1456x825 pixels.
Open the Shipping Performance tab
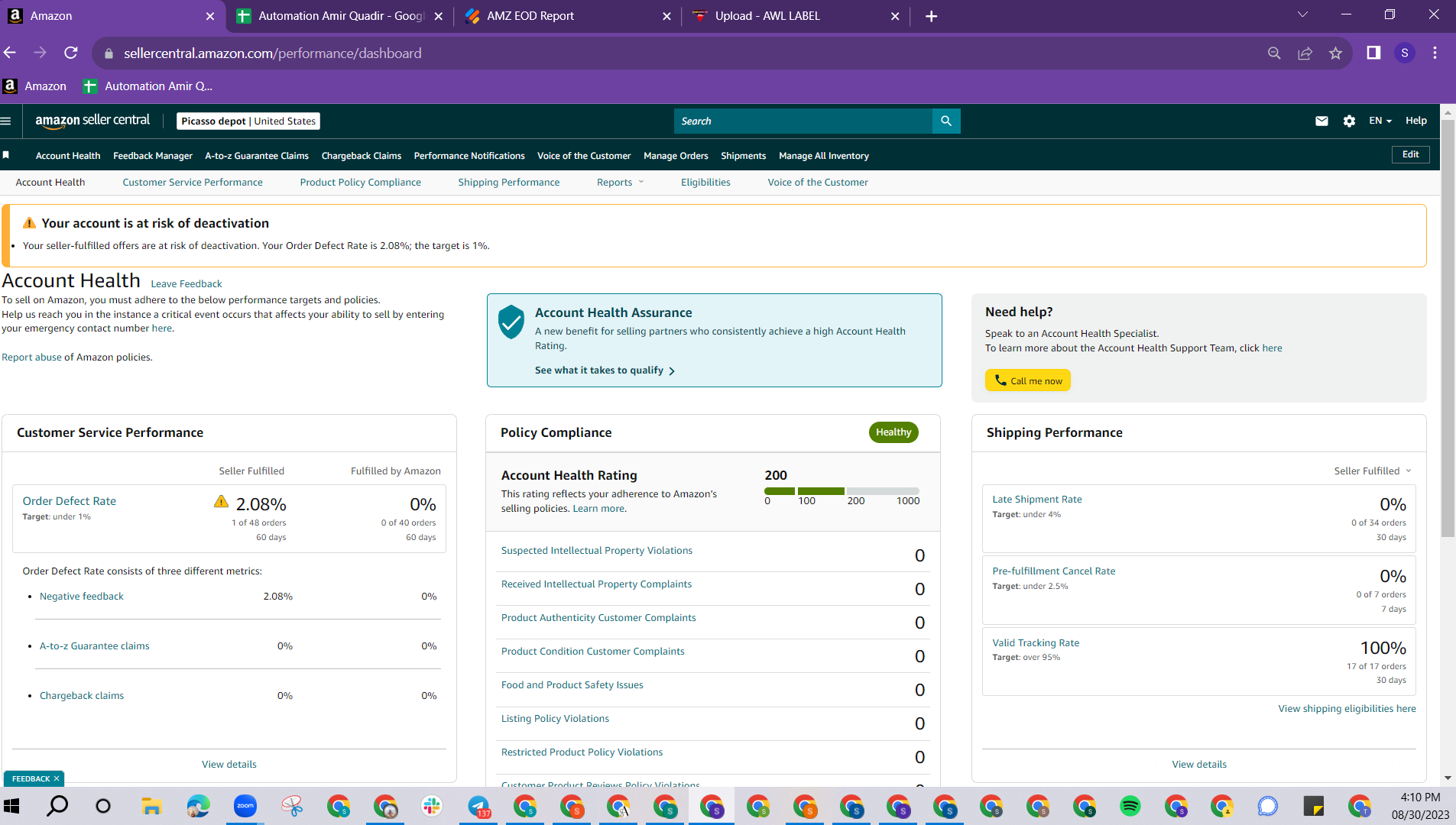pos(508,182)
